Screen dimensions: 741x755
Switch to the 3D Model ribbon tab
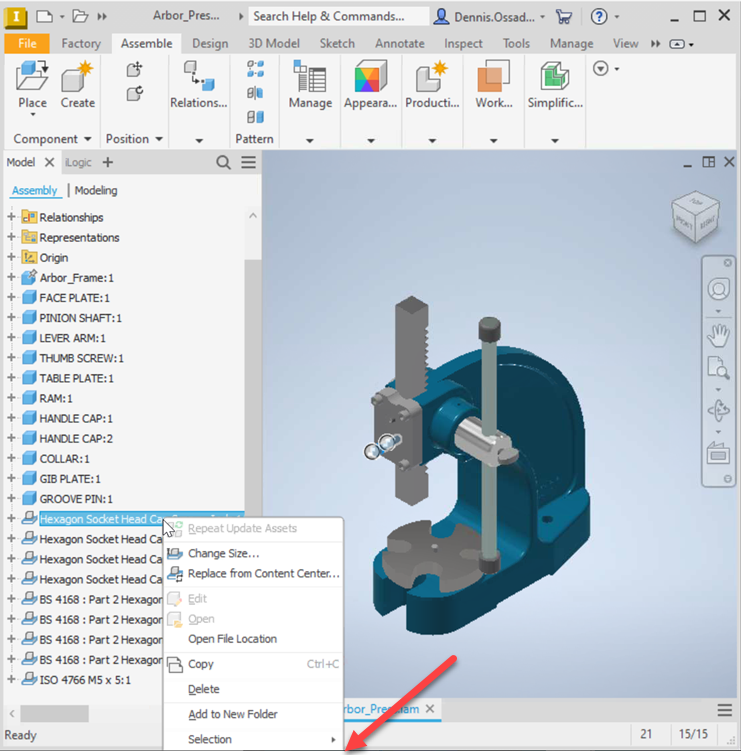274,44
